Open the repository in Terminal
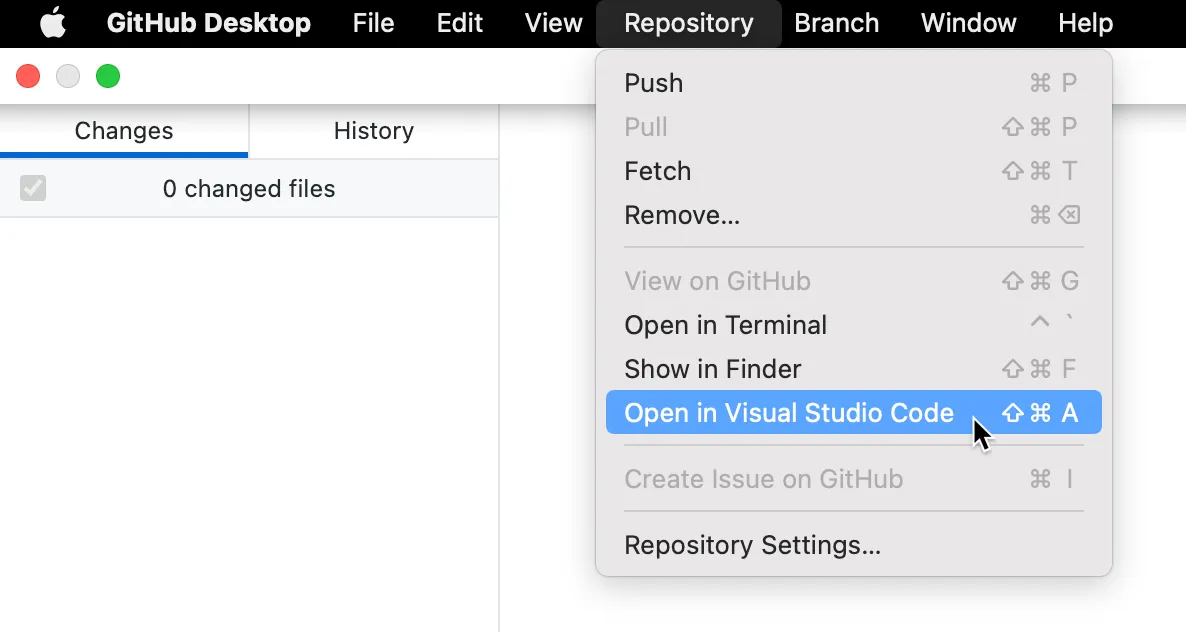1186x632 pixels. [725, 325]
